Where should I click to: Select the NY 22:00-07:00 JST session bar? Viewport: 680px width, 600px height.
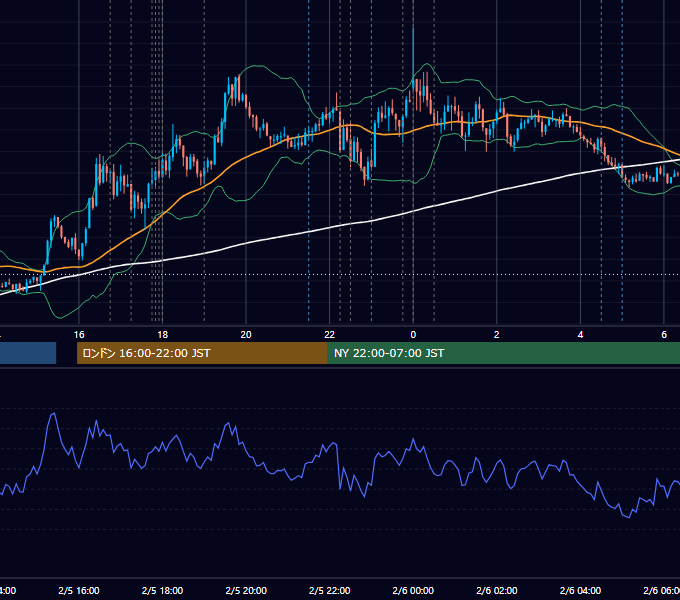coord(503,353)
